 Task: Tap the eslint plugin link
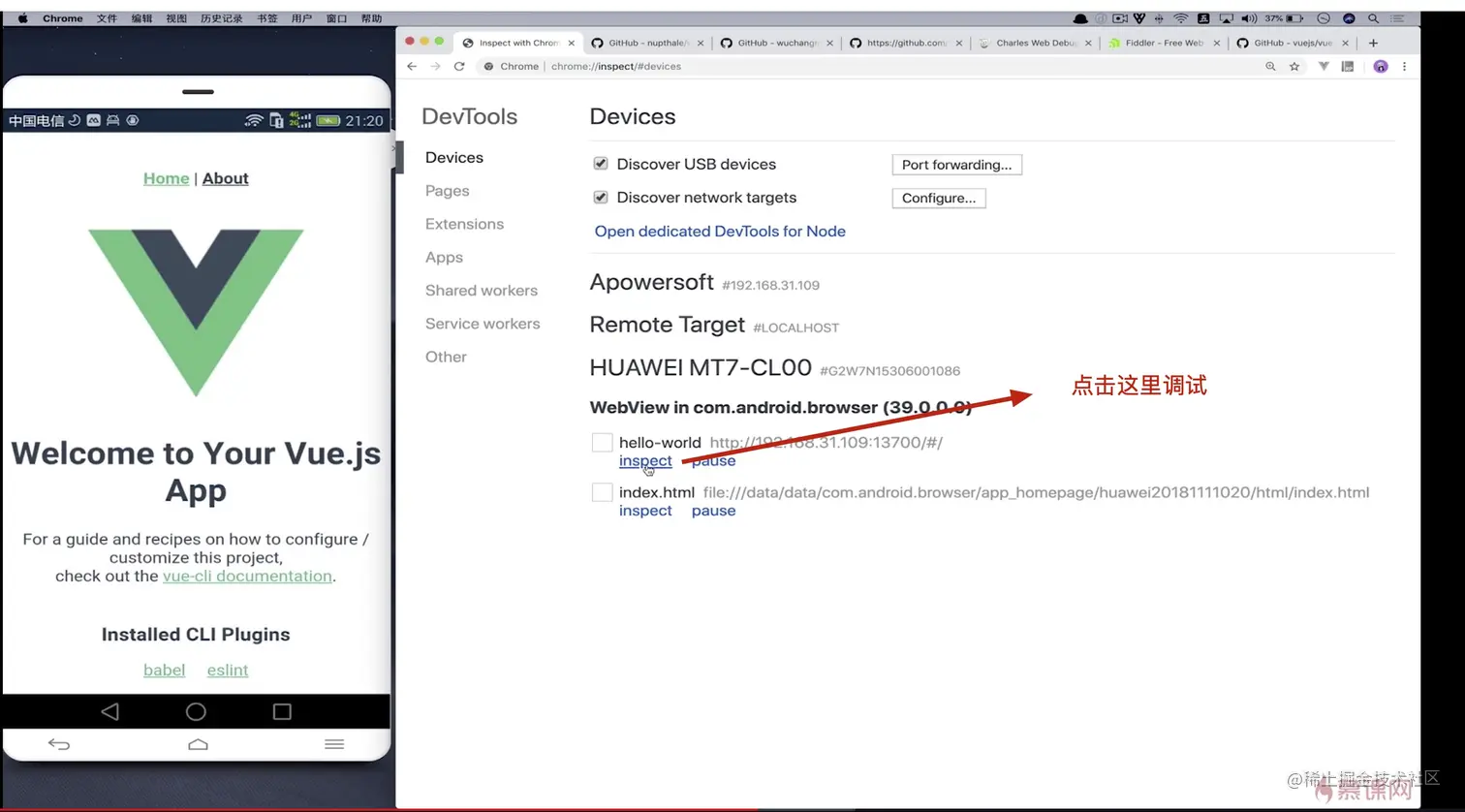click(228, 670)
